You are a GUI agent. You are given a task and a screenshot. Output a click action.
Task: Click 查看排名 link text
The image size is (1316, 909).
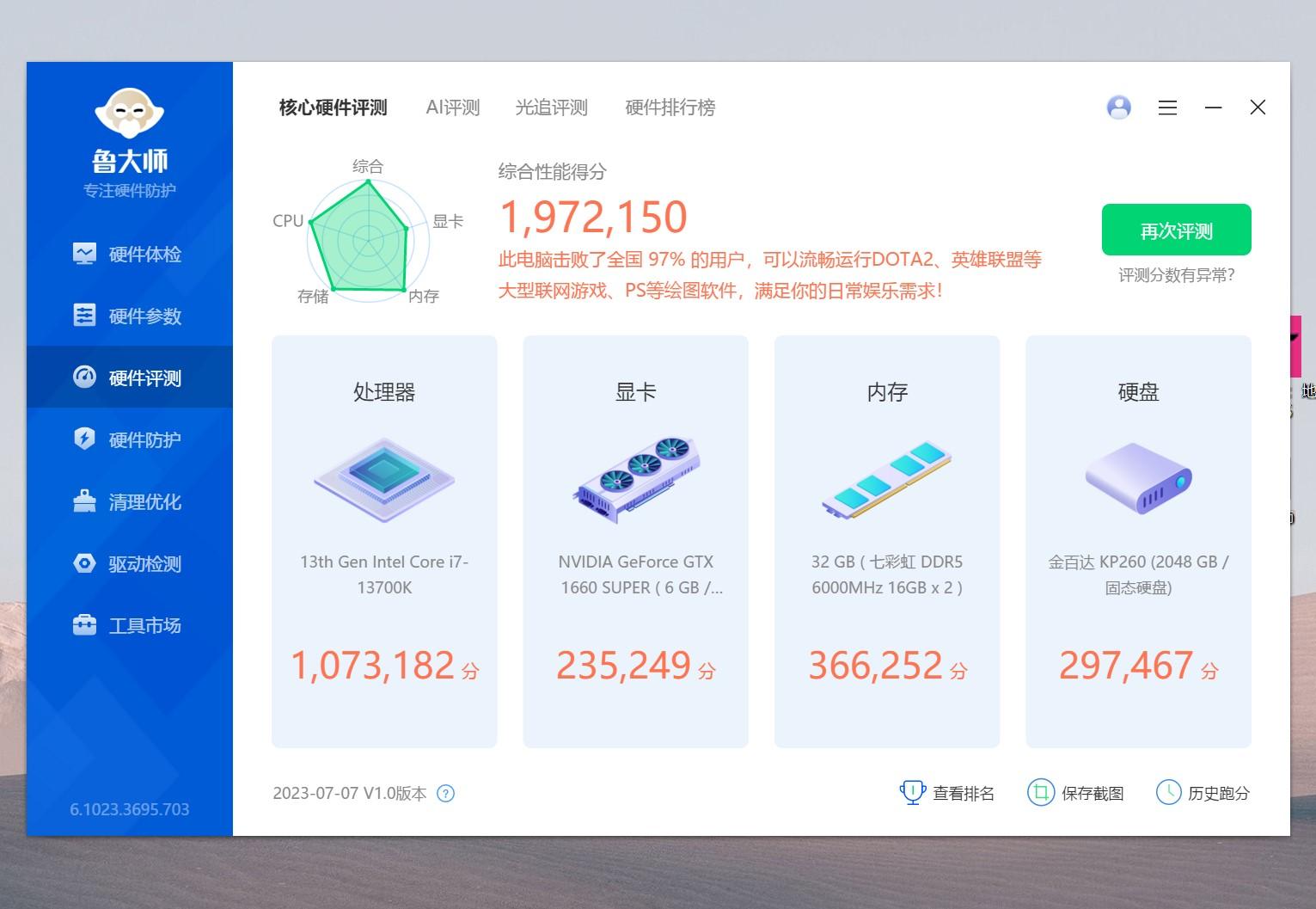pyautogui.click(x=964, y=794)
